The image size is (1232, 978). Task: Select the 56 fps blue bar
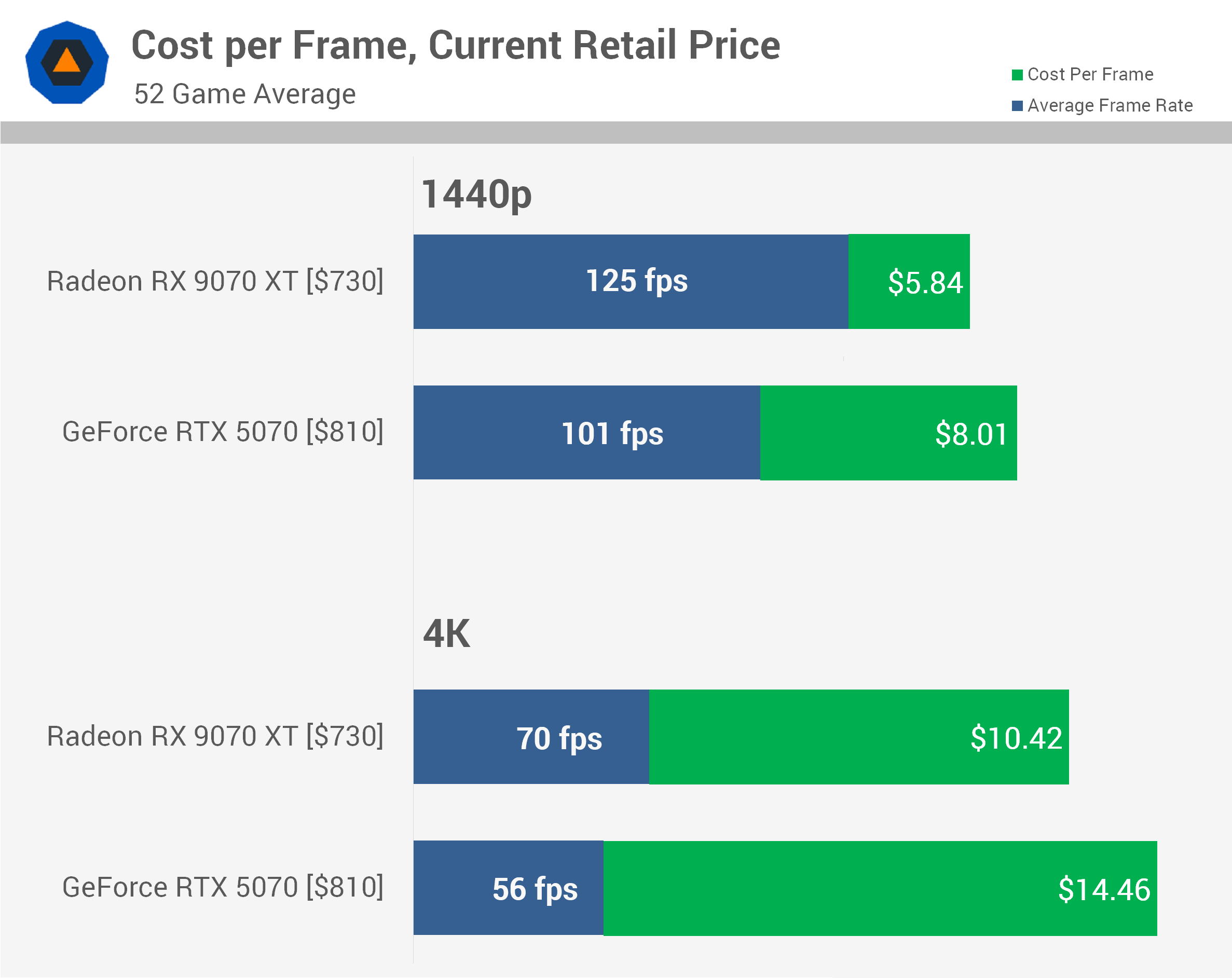(509, 888)
